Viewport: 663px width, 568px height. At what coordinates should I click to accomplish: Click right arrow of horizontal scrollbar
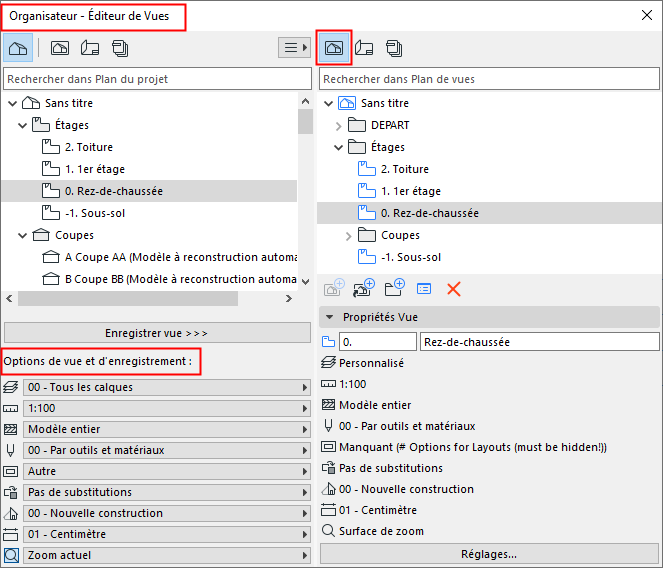point(289,299)
